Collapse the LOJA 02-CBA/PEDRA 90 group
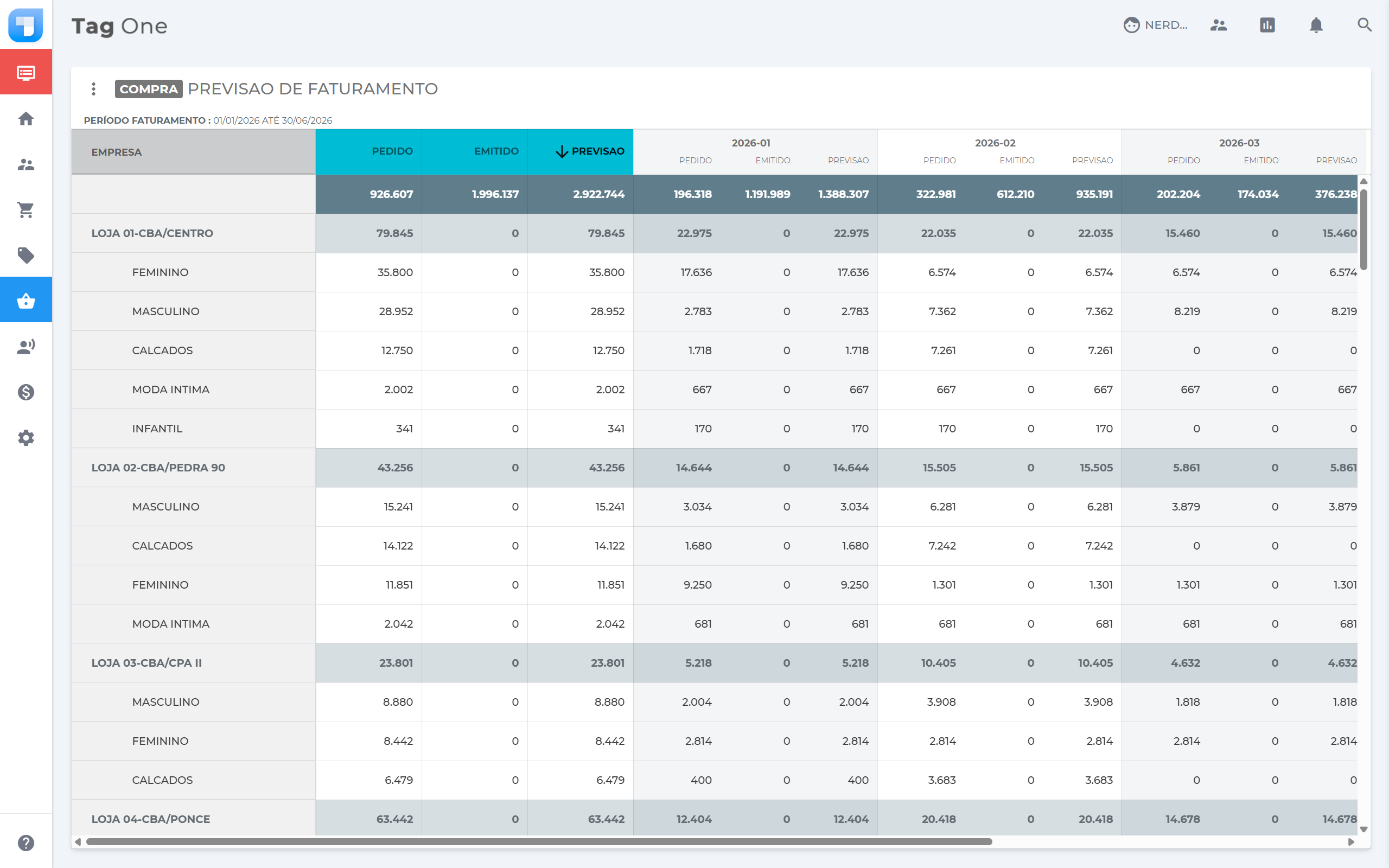This screenshot has height=868, width=1389. pyautogui.click(x=158, y=468)
